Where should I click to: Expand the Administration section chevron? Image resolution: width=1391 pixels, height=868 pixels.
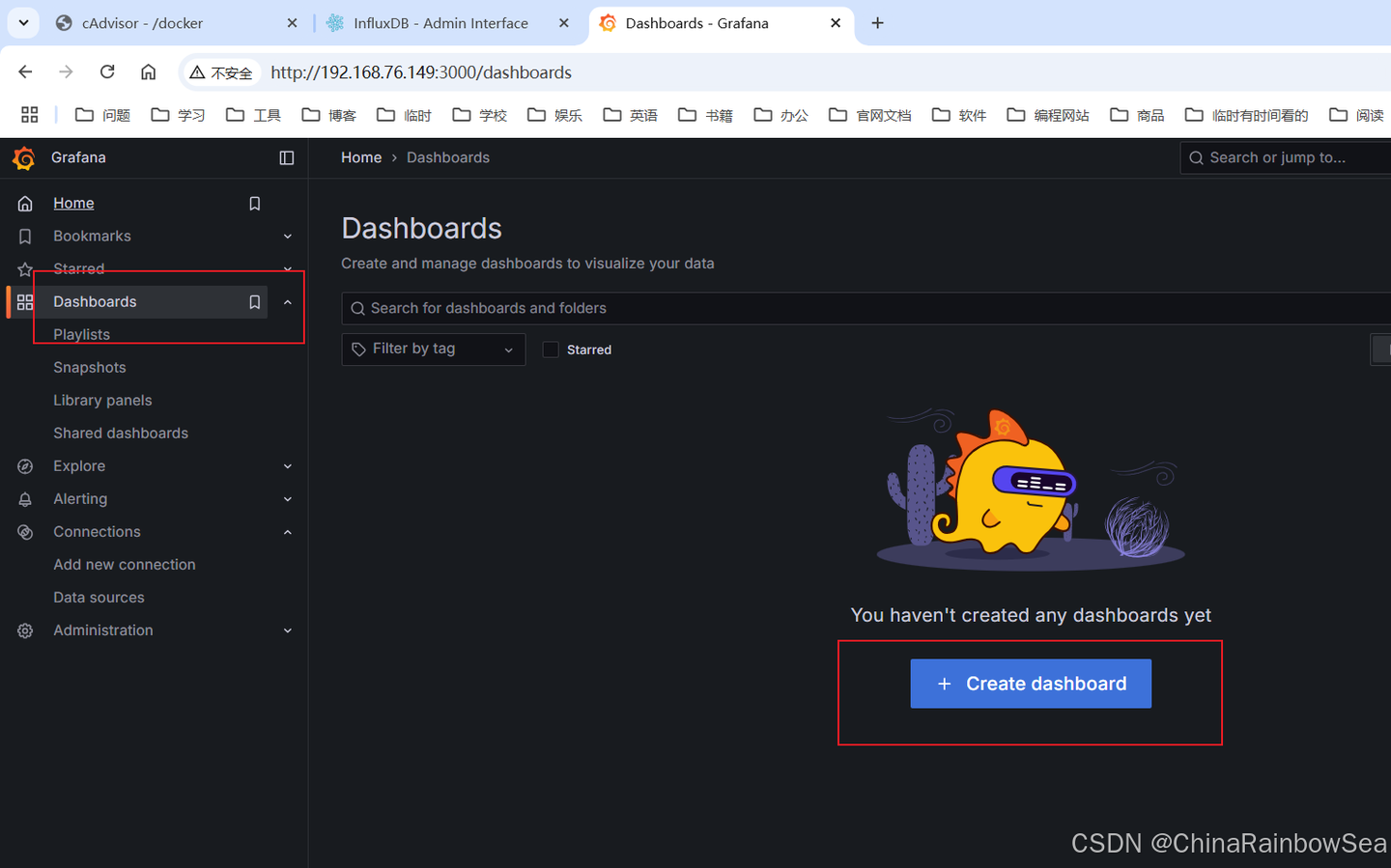287,630
